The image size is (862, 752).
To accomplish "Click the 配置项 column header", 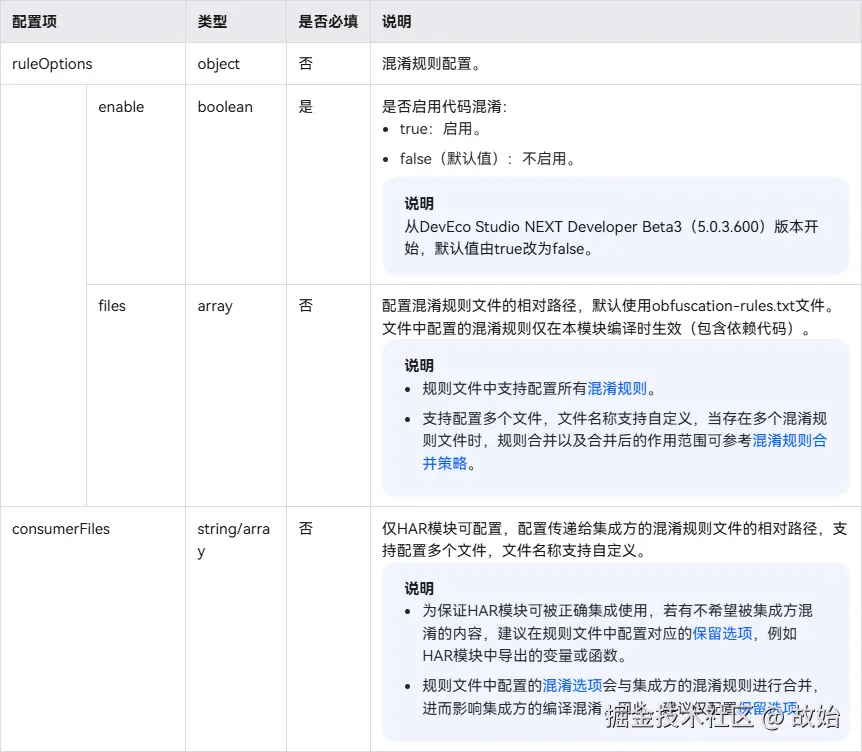I will [x=34, y=21].
